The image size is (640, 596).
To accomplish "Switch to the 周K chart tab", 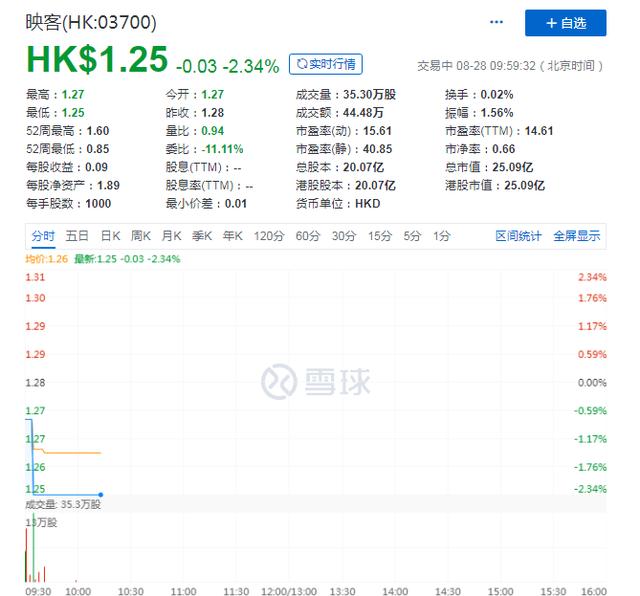I will pos(141,236).
